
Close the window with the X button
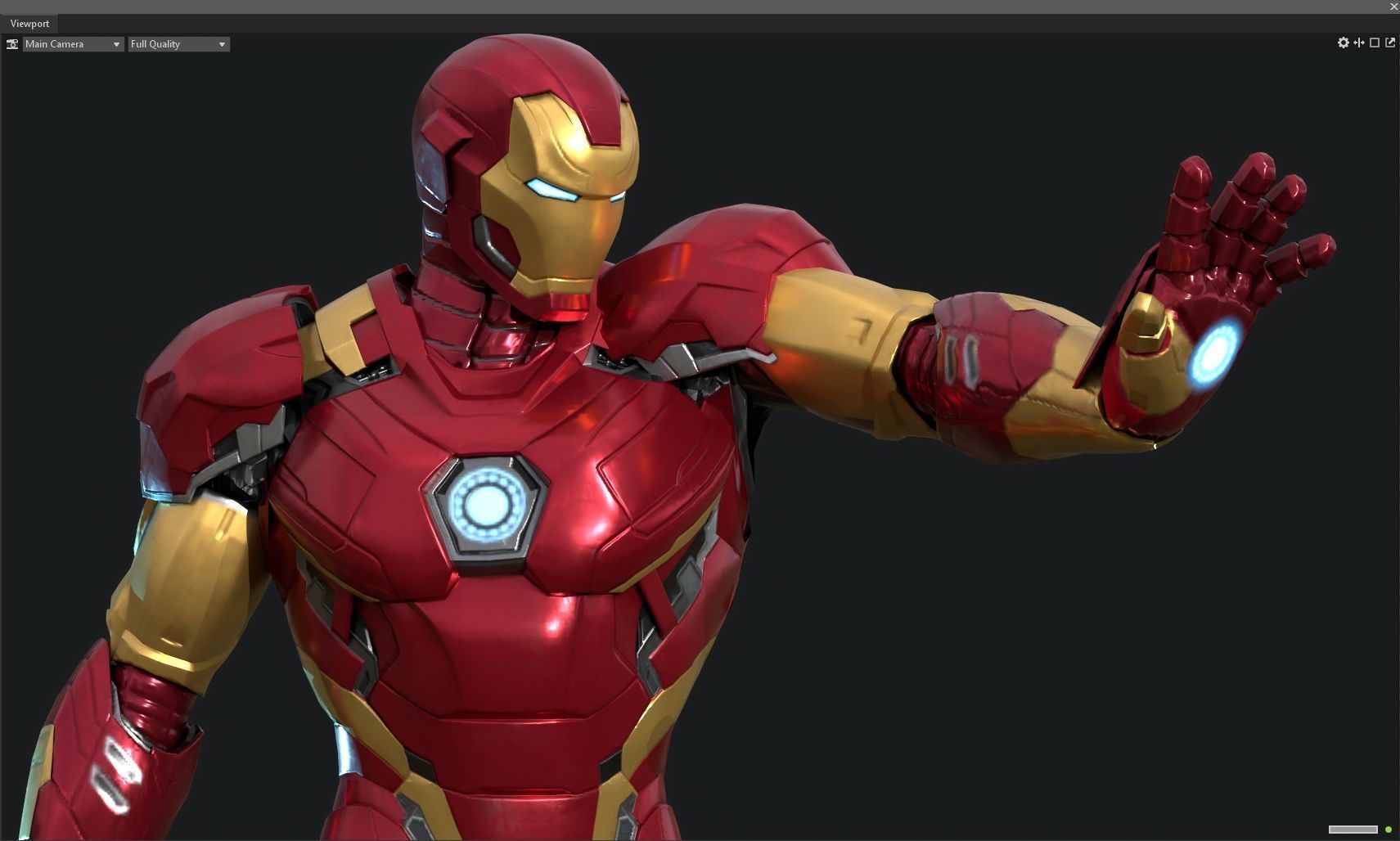[1394, 7]
